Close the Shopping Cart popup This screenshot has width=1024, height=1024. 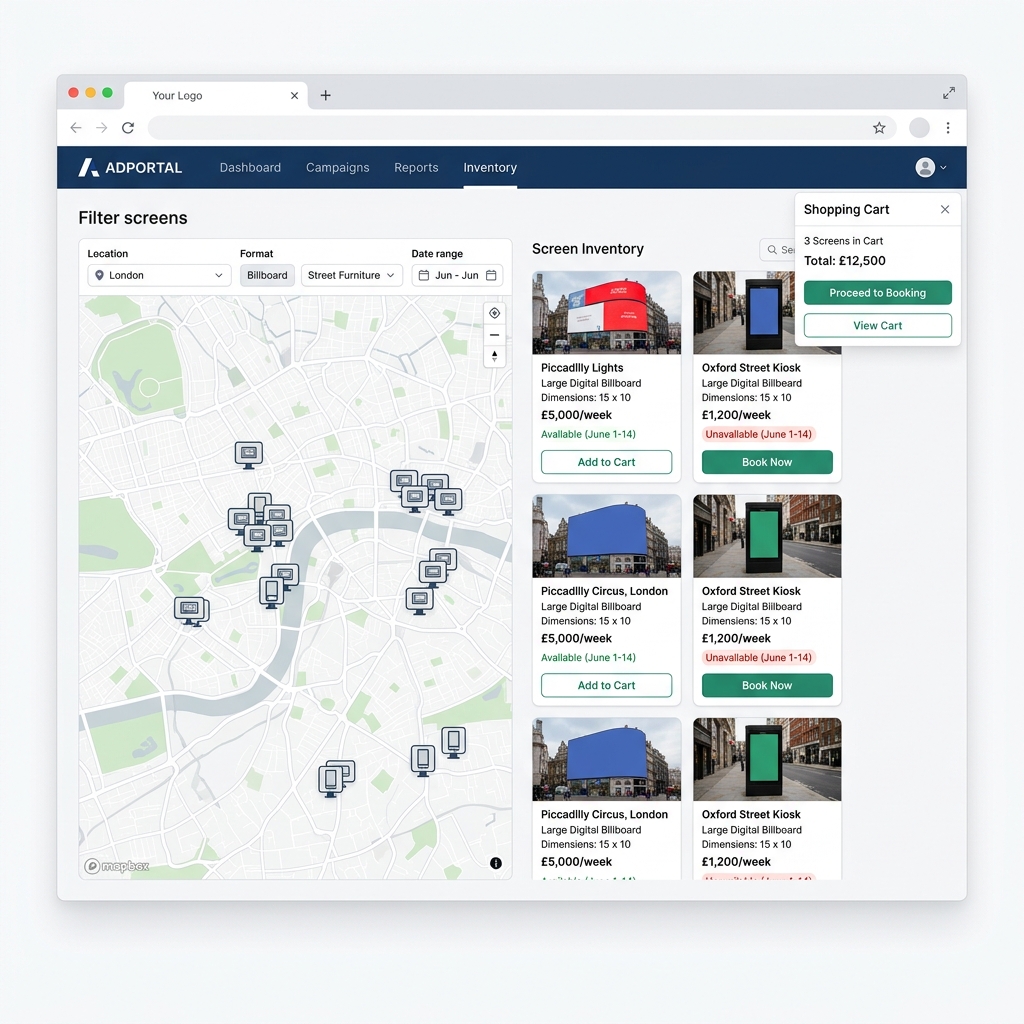944,210
